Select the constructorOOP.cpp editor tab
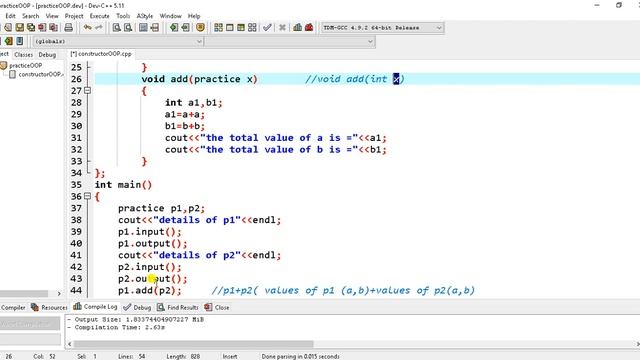 coord(101,54)
